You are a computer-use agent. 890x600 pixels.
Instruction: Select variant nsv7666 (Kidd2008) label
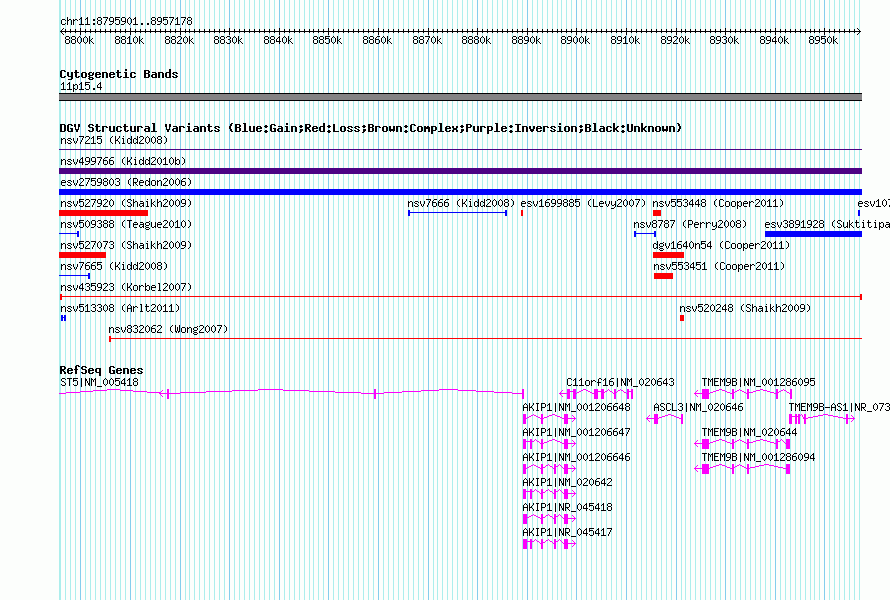[x=461, y=203]
